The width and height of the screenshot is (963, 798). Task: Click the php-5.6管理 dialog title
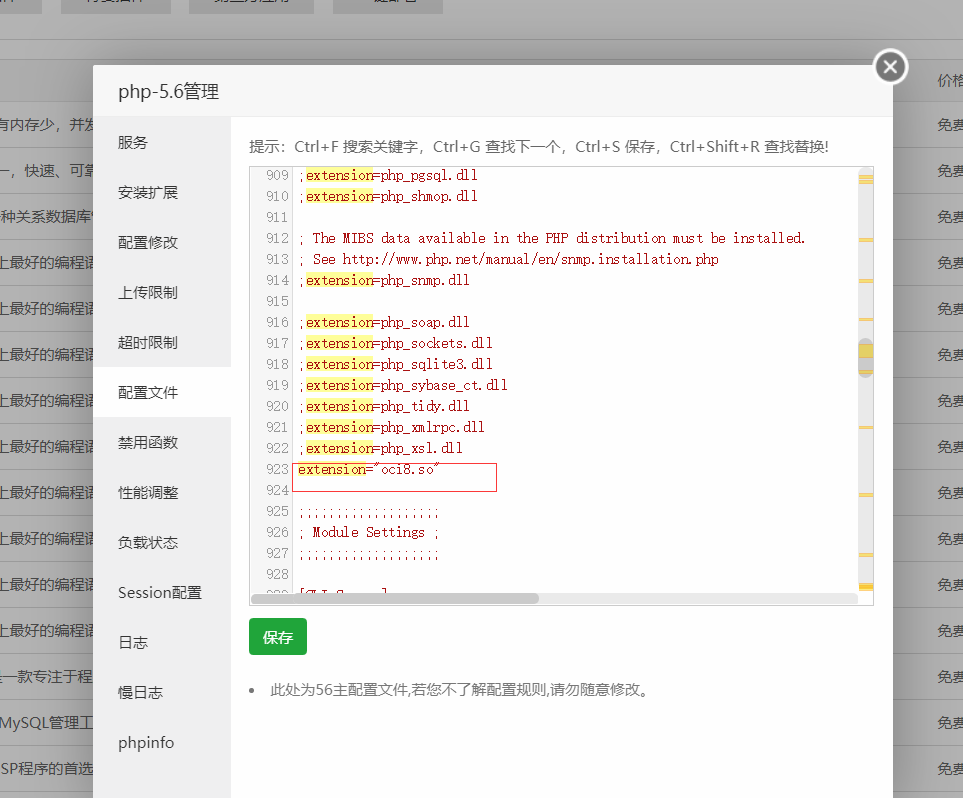coord(169,92)
